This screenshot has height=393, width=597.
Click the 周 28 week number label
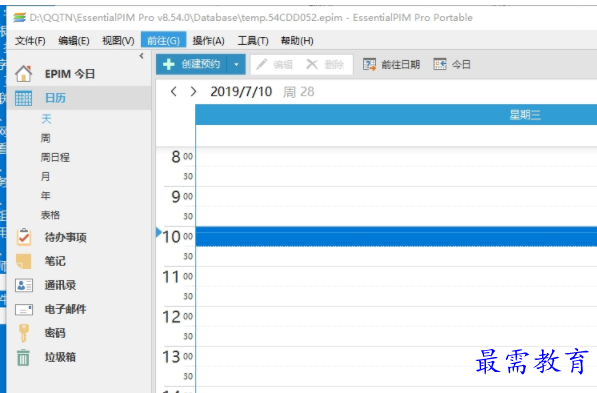click(298, 92)
